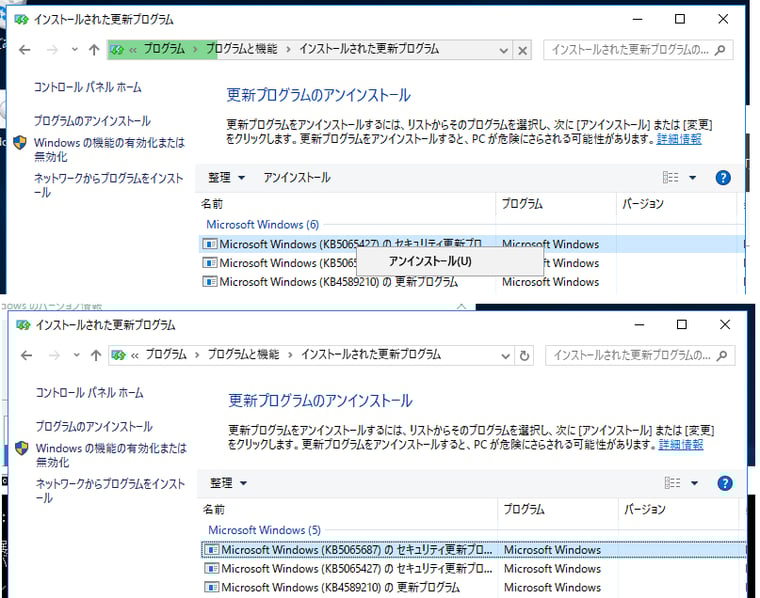Open プログラムのアンインストール link in lower window

[94, 426]
